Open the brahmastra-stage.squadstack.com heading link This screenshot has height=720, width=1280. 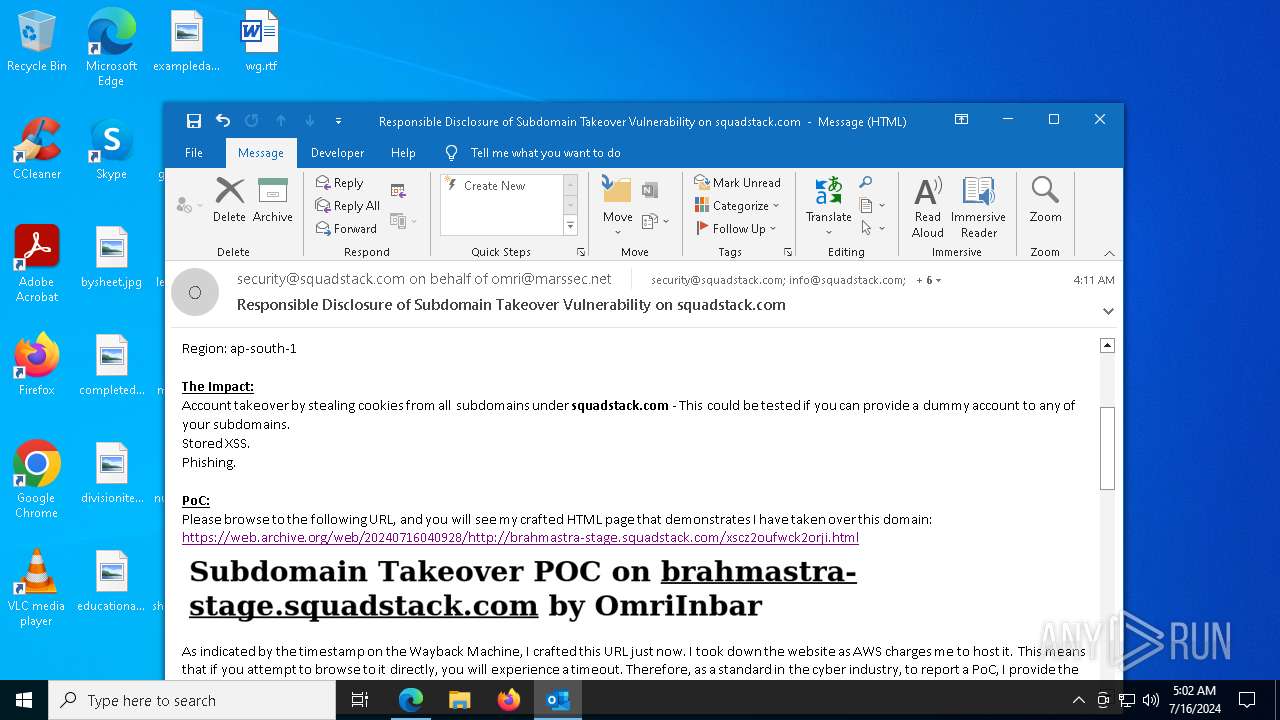tap(523, 588)
